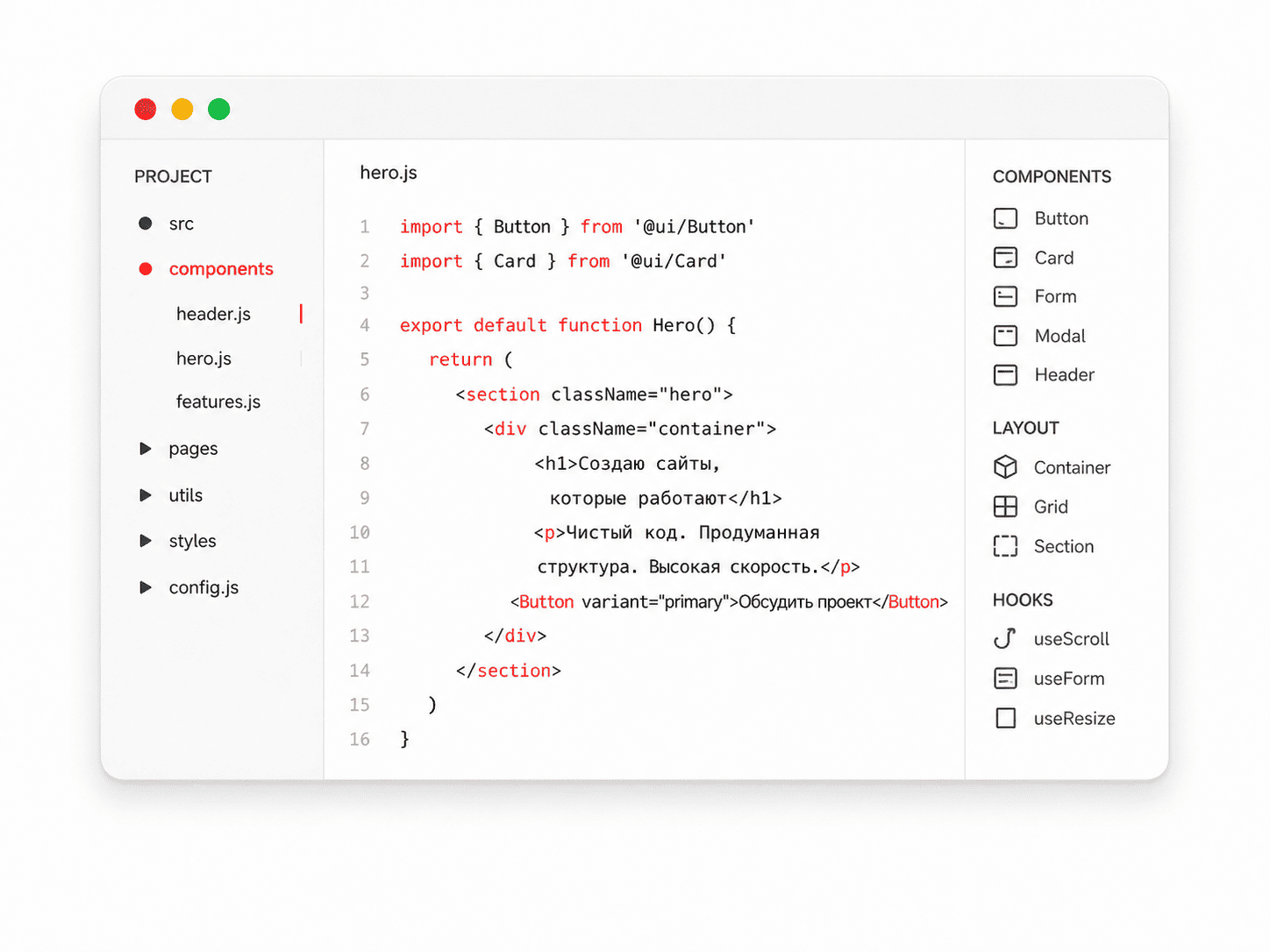Screen dimensions: 1270x952
Task: Expand the utils folder arrow
Action: [146, 495]
